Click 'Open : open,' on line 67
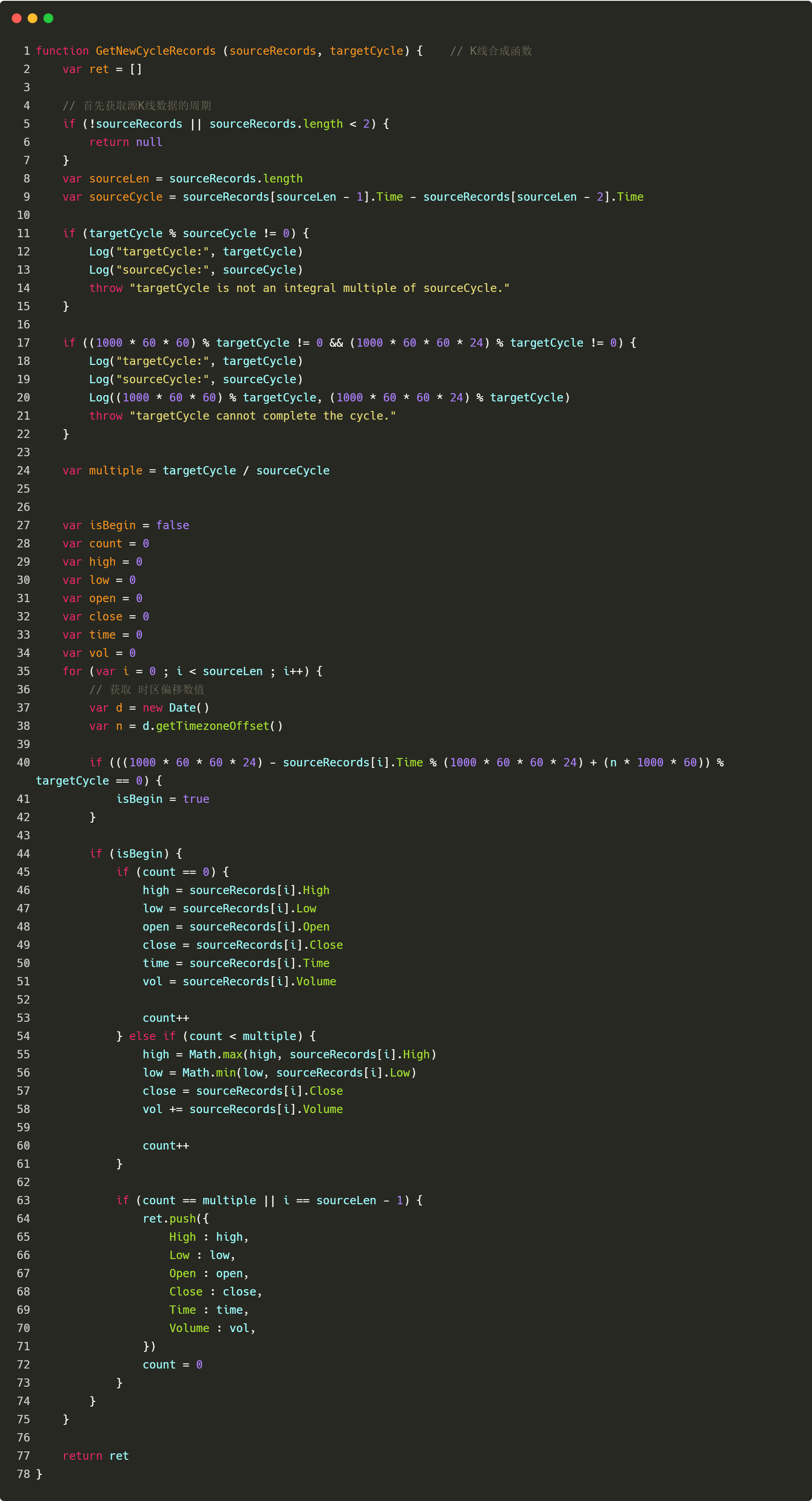Screen dimensions: 812x1501 [209, 1274]
